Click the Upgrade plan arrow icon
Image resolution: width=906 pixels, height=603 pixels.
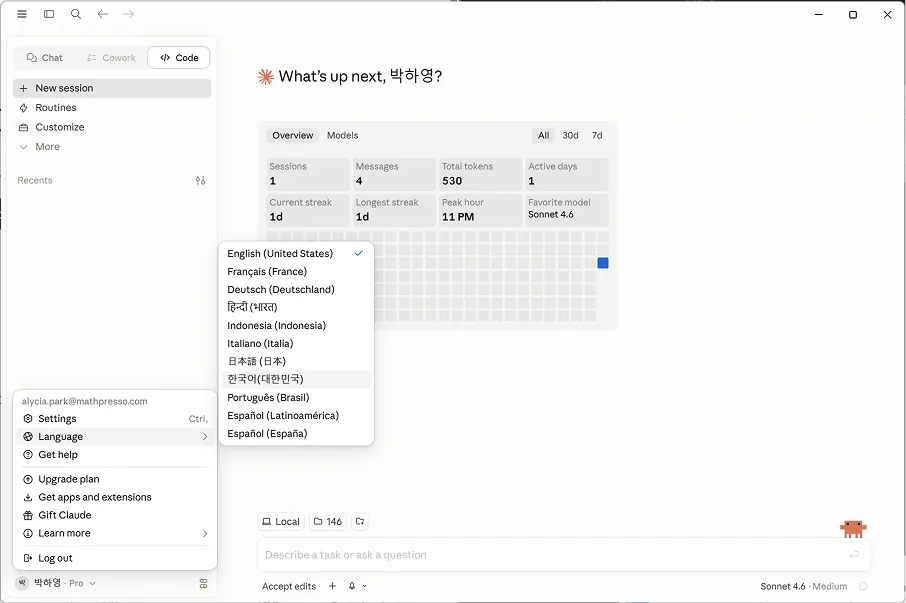click(x=28, y=479)
